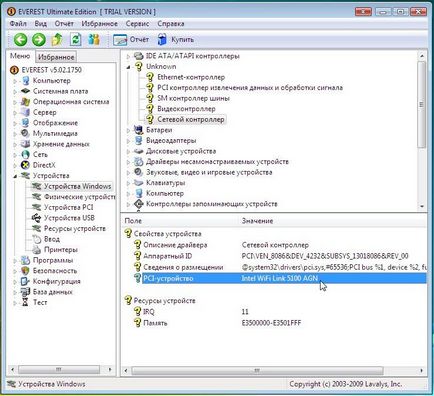Click the Устройства USB icon
The image size is (434, 396).
click(x=36, y=218)
